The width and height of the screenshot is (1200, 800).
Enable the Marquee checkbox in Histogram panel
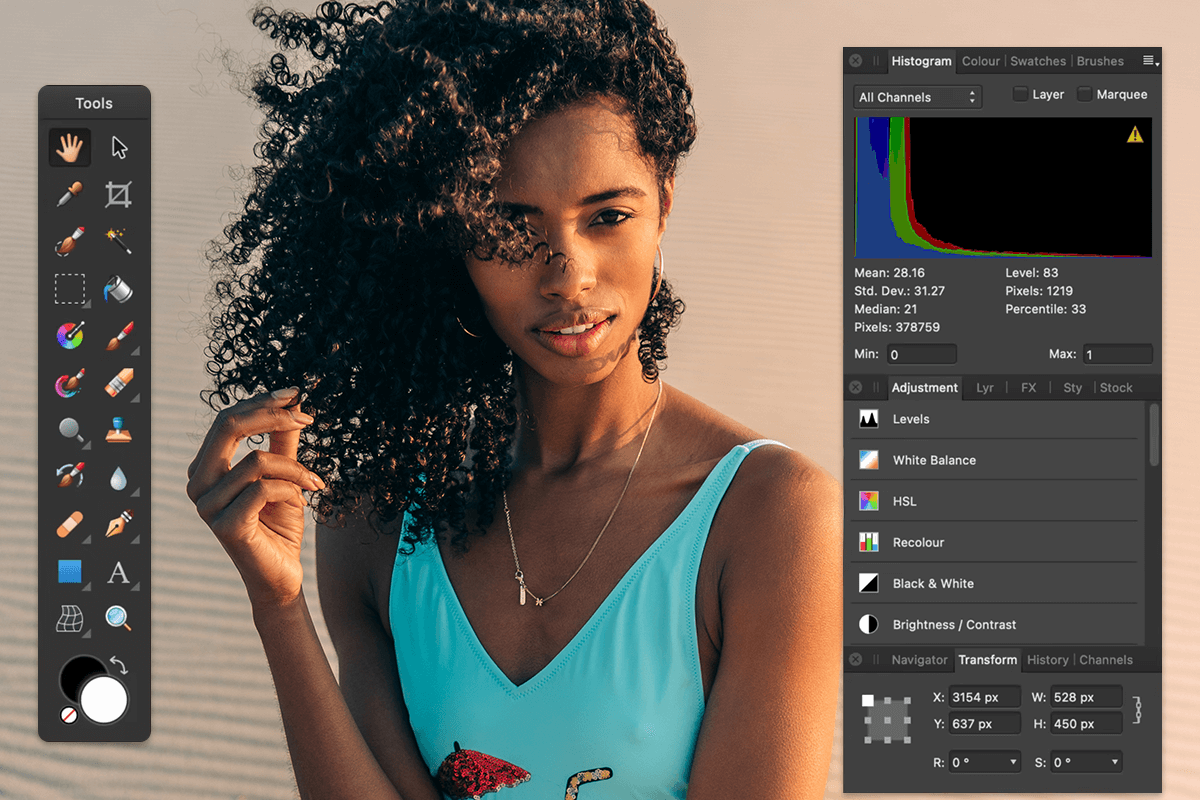1085,94
